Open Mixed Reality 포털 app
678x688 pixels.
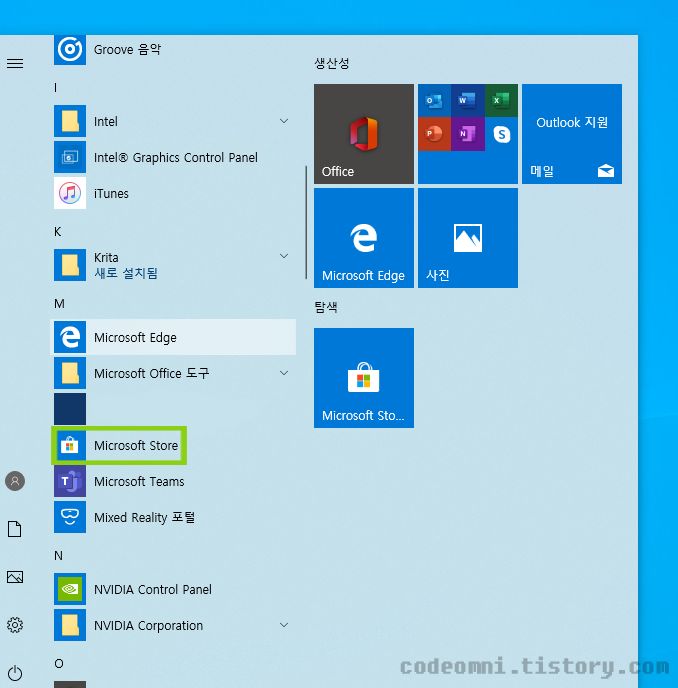coord(175,517)
